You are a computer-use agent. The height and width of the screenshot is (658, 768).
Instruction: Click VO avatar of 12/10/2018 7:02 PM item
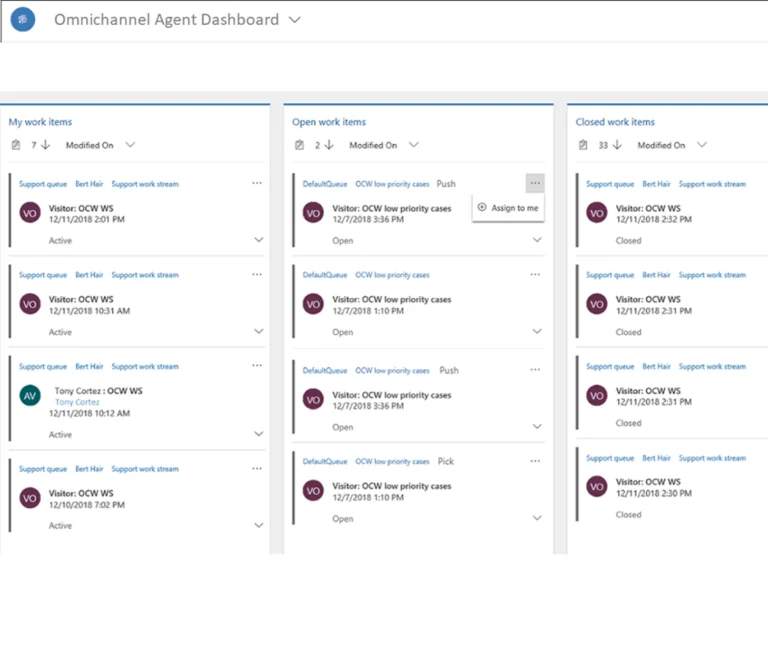[30, 498]
